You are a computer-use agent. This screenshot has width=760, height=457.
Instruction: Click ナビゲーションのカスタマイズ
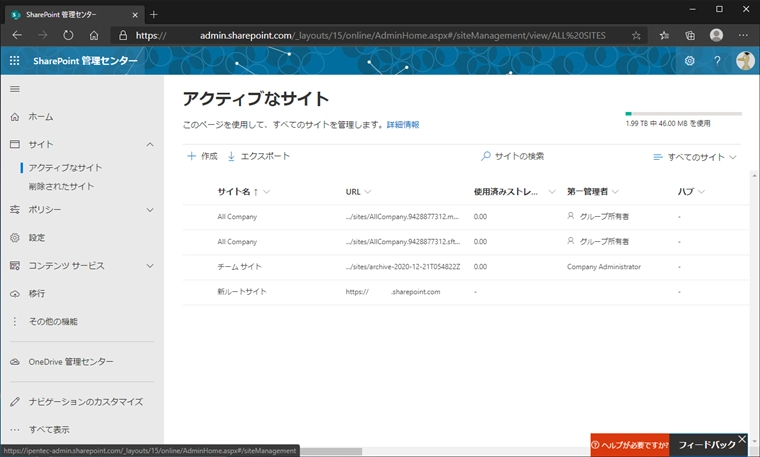tap(85, 402)
